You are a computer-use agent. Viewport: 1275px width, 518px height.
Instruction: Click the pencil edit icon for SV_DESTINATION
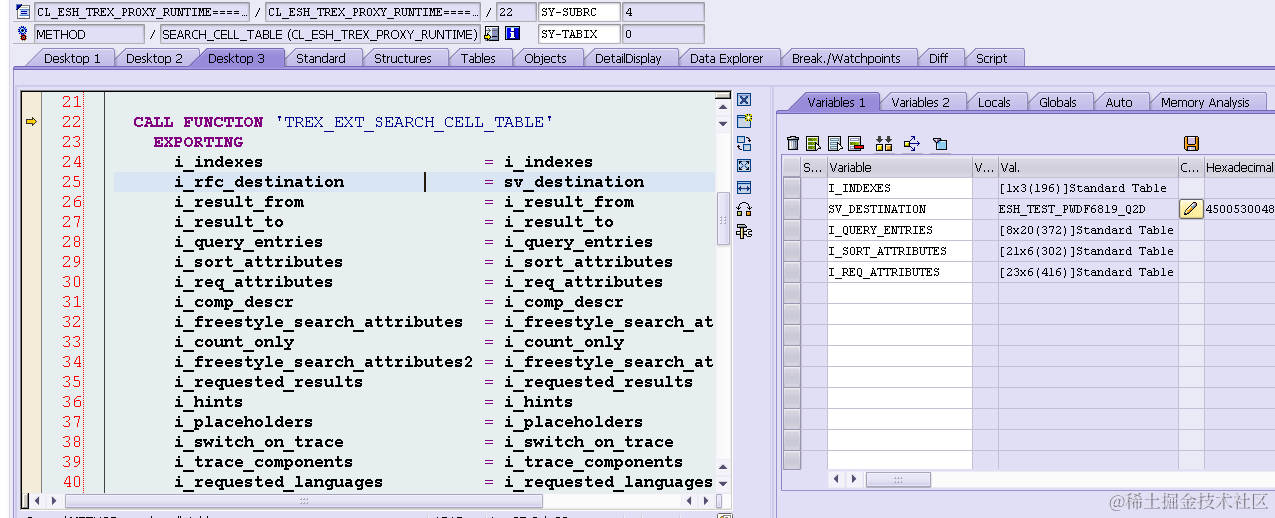(1191, 209)
